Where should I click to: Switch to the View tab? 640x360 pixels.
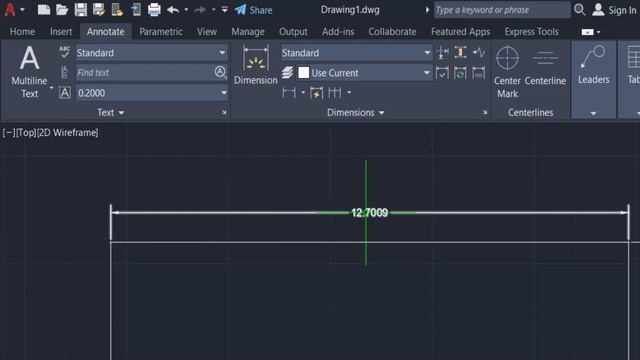pyautogui.click(x=207, y=31)
